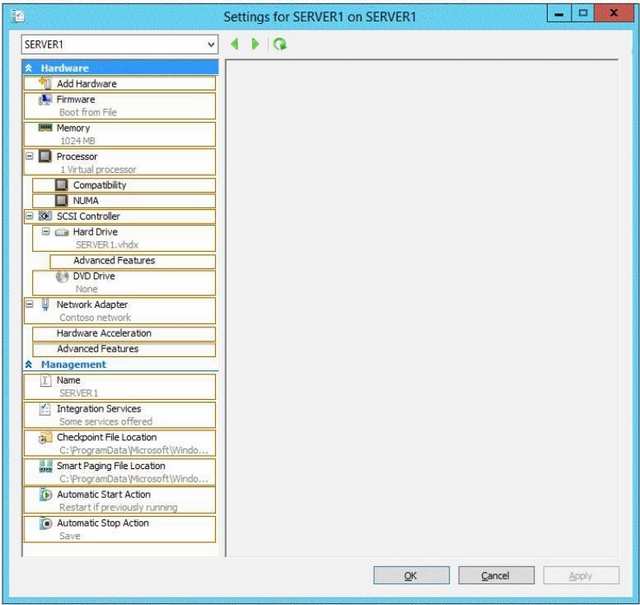Select the Processor setting

point(120,162)
